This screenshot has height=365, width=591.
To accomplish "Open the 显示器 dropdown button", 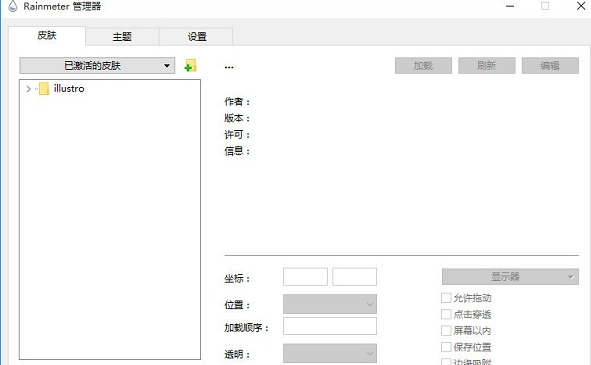I will pos(510,277).
